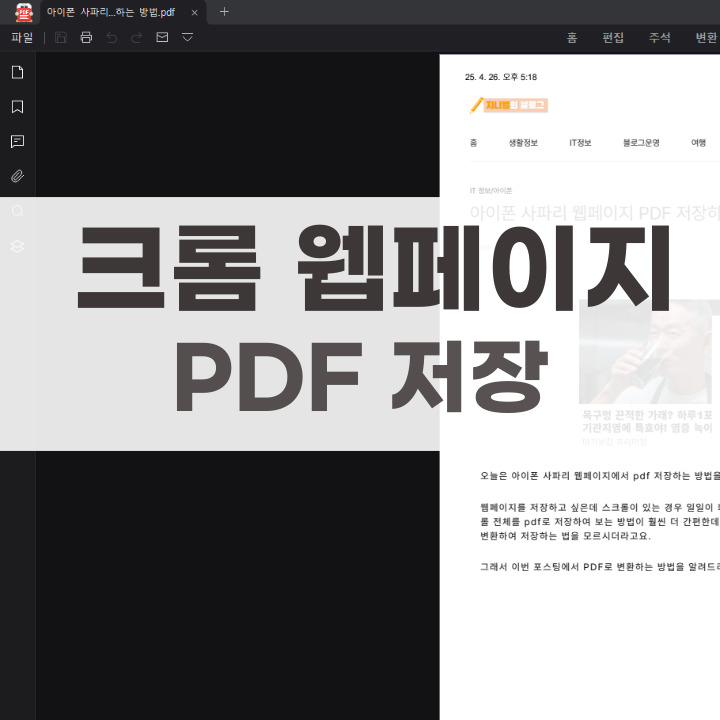Open the comments panel icon
720x720 pixels.
tap(17, 141)
